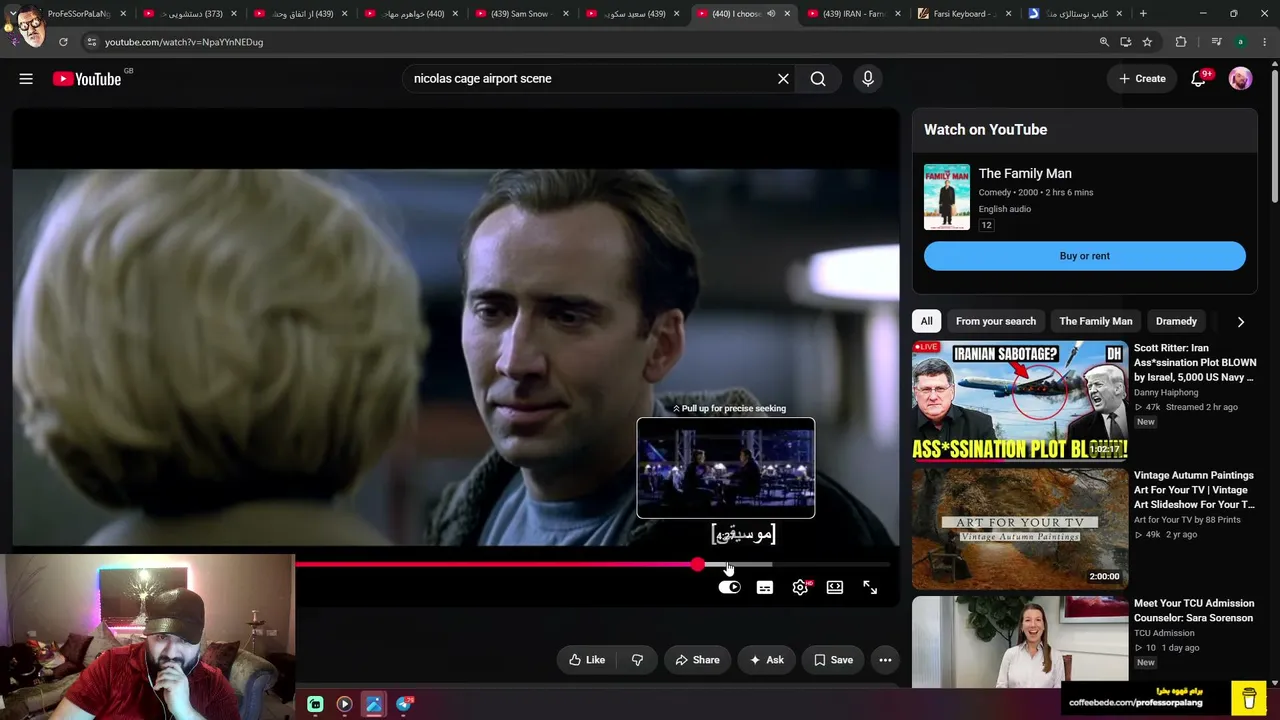Image resolution: width=1280 pixels, height=720 pixels.
Task: Open YouTube notifications bell
Action: (x=1198, y=79)
